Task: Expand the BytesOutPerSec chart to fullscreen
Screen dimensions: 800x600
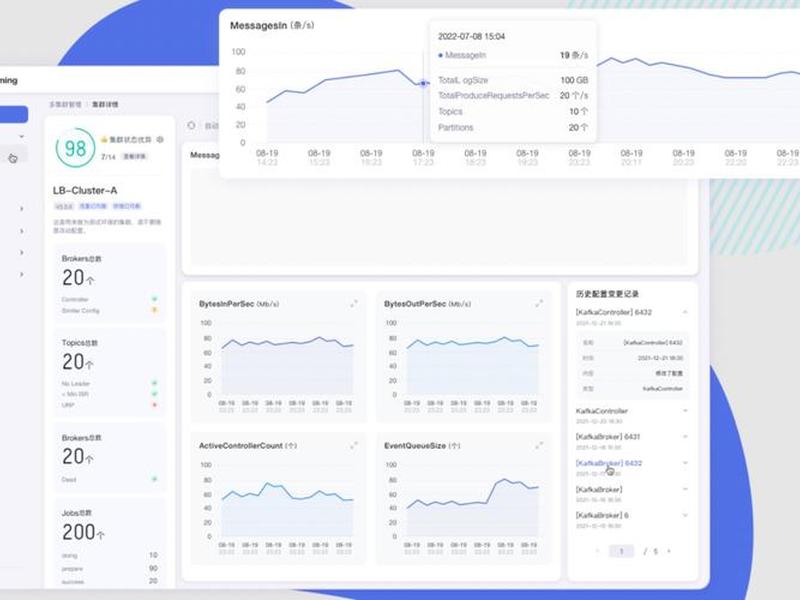Action: [x=539, y=304]
